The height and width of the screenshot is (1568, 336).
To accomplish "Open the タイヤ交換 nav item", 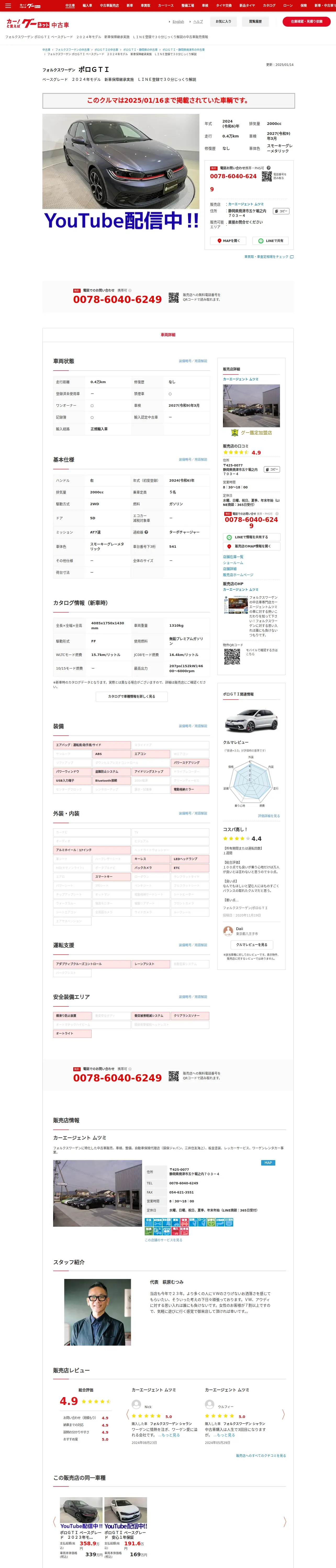I will pos(224,5).
